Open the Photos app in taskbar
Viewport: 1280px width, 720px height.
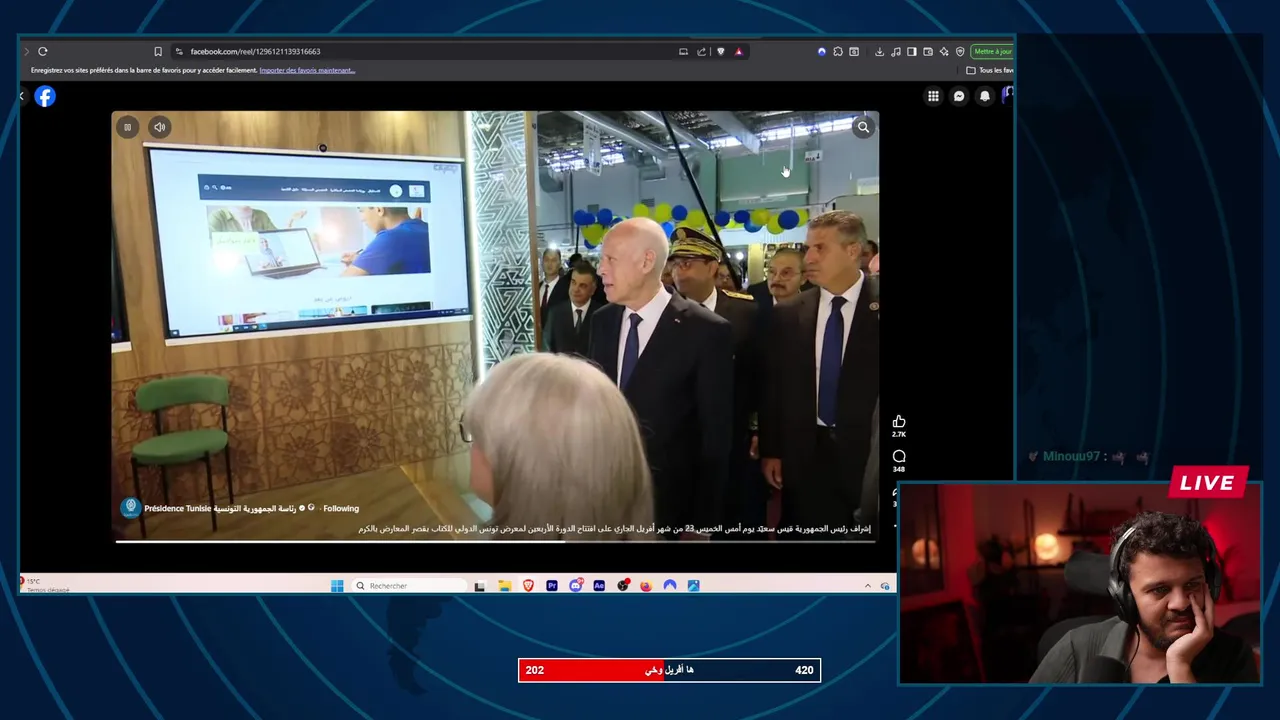[693, 586]
